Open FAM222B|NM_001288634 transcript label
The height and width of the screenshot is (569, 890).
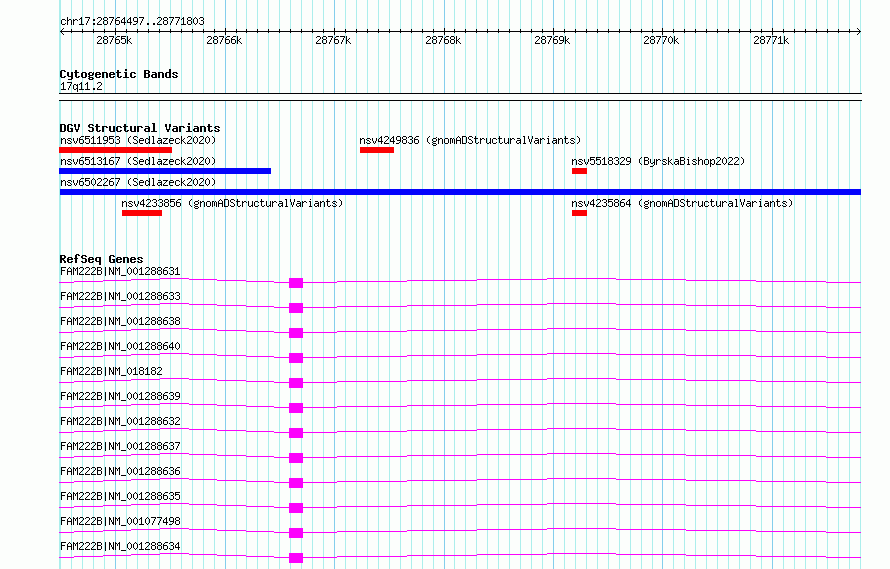[120, 546]
